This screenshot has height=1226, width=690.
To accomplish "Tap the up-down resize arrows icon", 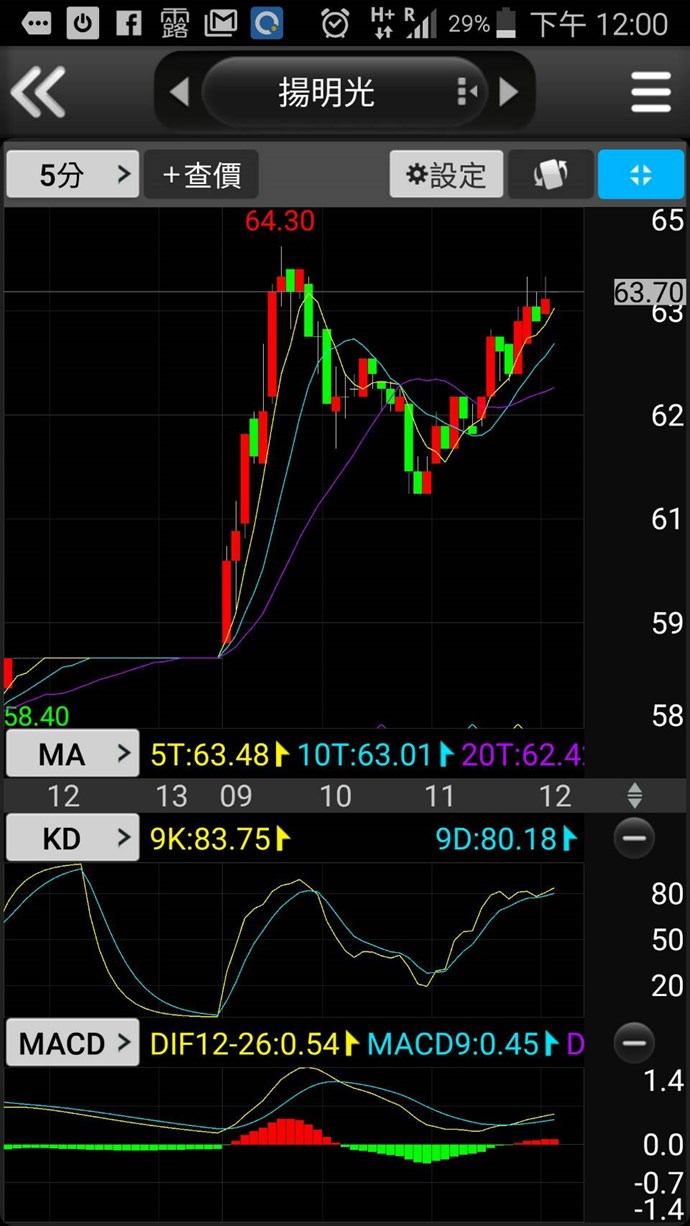I will [x=634, y=796].
